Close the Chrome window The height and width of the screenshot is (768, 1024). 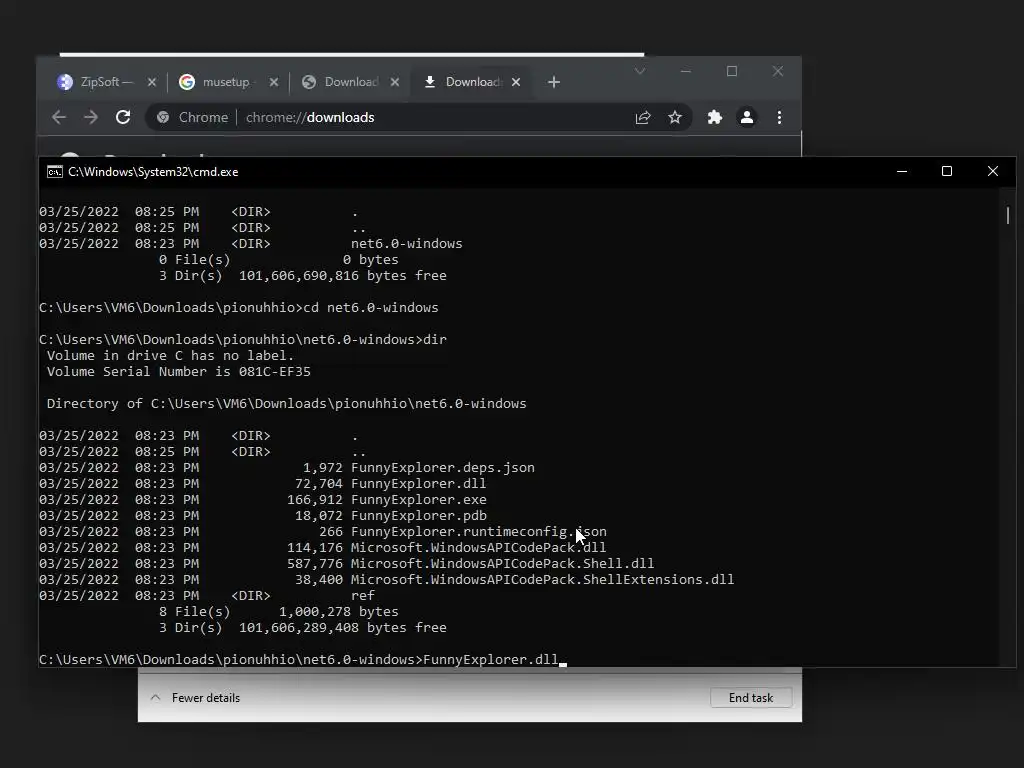pyautogui.click(x=778, y=71)
